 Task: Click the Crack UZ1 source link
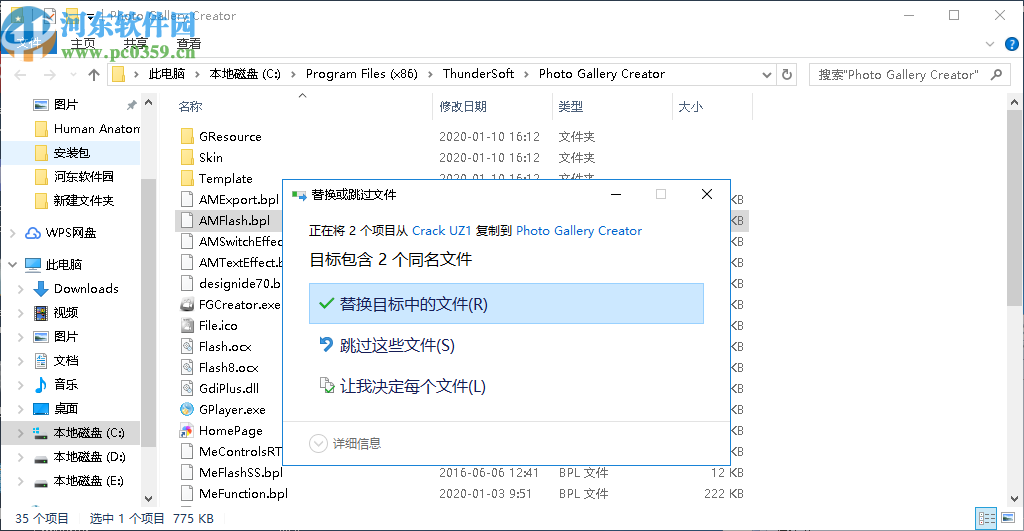point(441,231)
